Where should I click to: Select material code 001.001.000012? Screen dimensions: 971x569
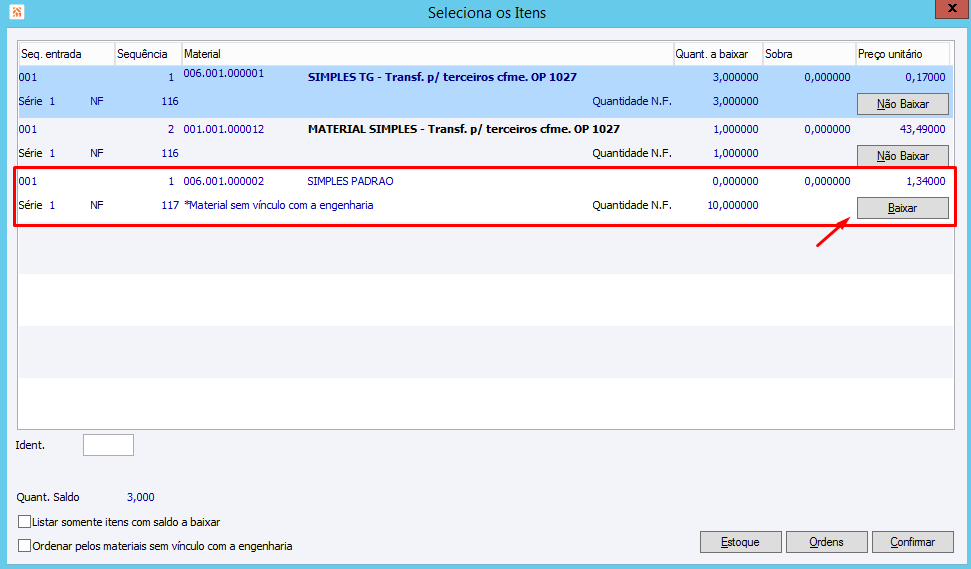(224, 129)
